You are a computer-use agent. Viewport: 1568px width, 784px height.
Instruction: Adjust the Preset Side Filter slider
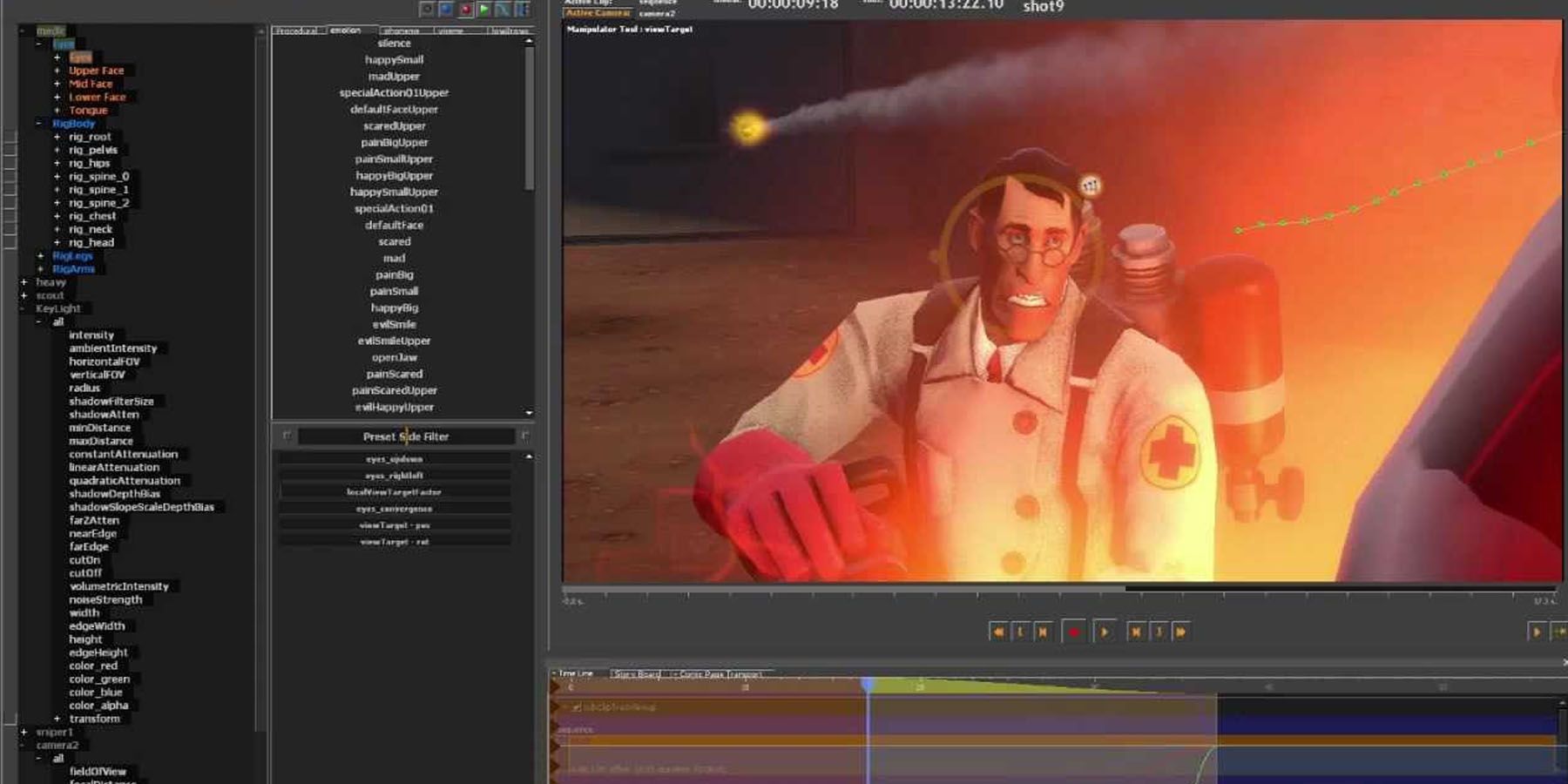pos(406,436)
